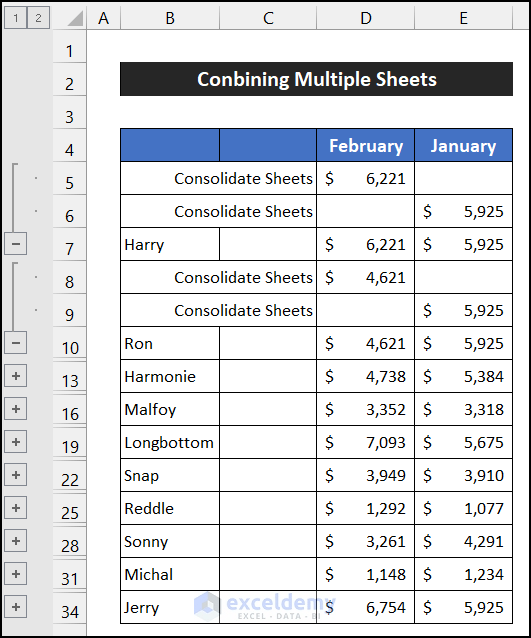
Task: Click Ron's February value 4,621 in row 10
Action: click(365, 343)
